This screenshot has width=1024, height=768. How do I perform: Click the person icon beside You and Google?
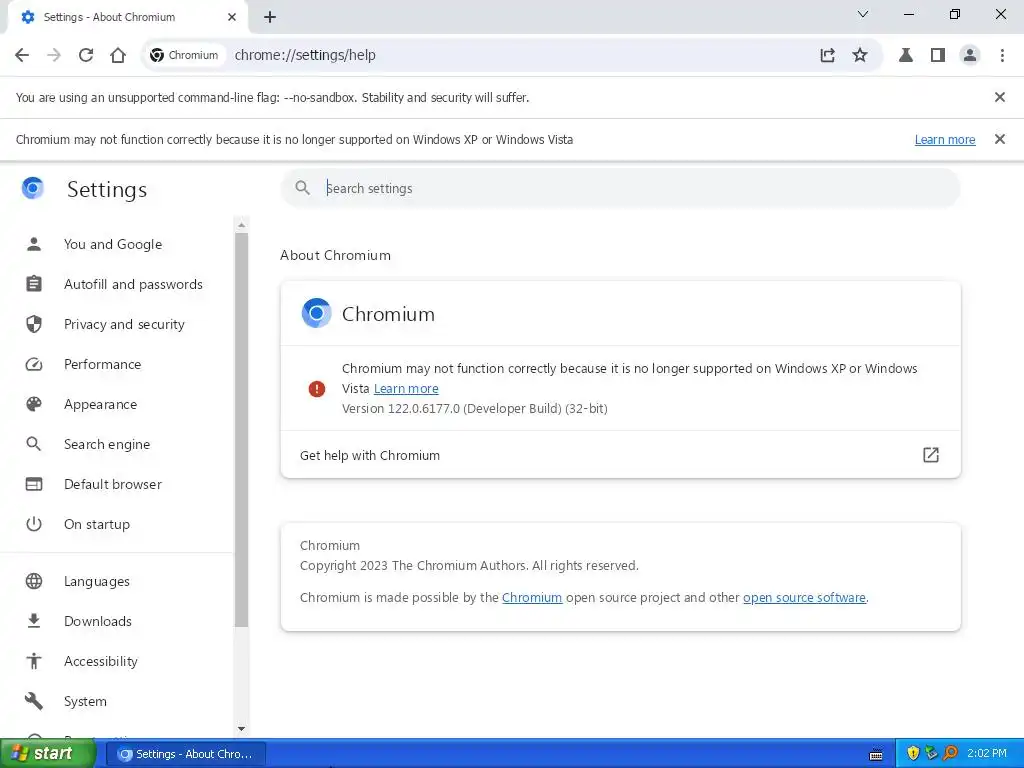[34, 244]
